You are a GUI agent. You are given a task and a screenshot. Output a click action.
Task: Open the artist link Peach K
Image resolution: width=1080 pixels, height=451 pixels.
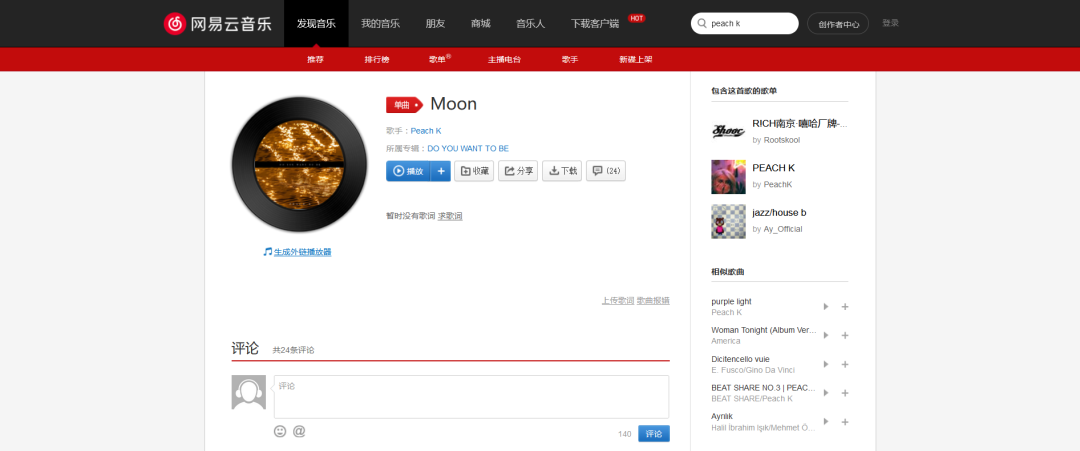coord(426,131)
